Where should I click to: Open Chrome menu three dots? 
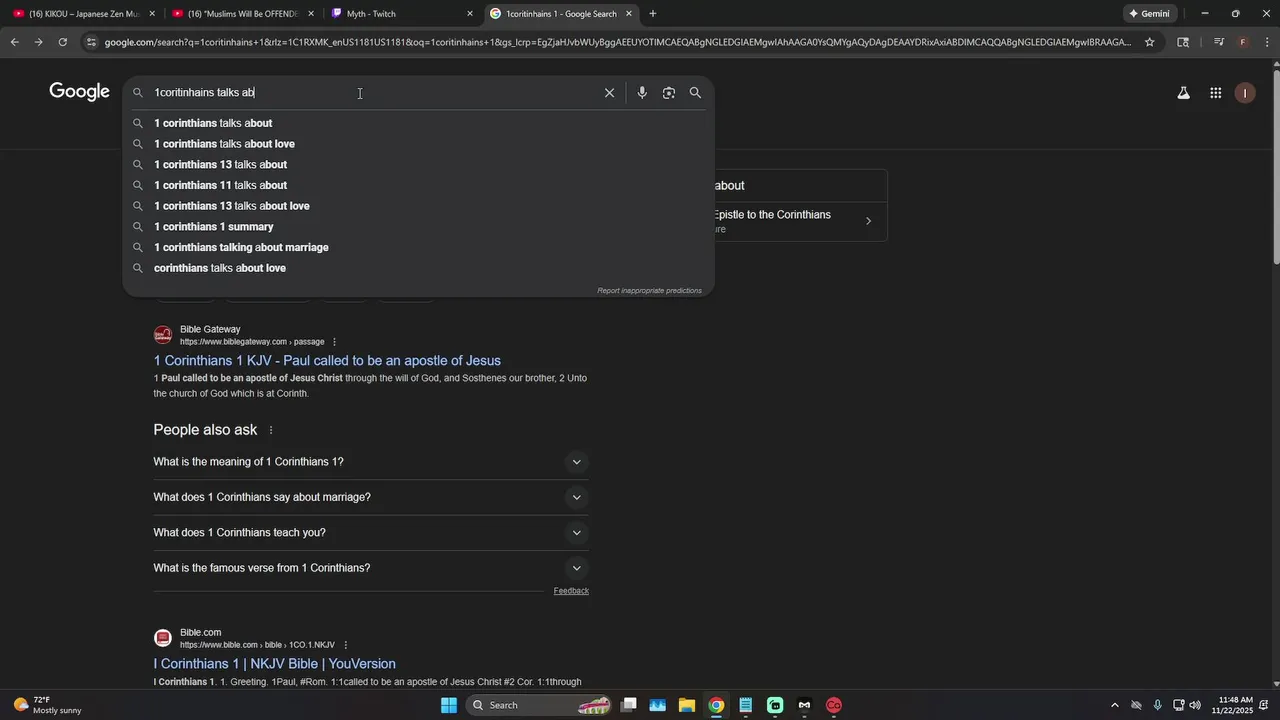(1266, 42)
